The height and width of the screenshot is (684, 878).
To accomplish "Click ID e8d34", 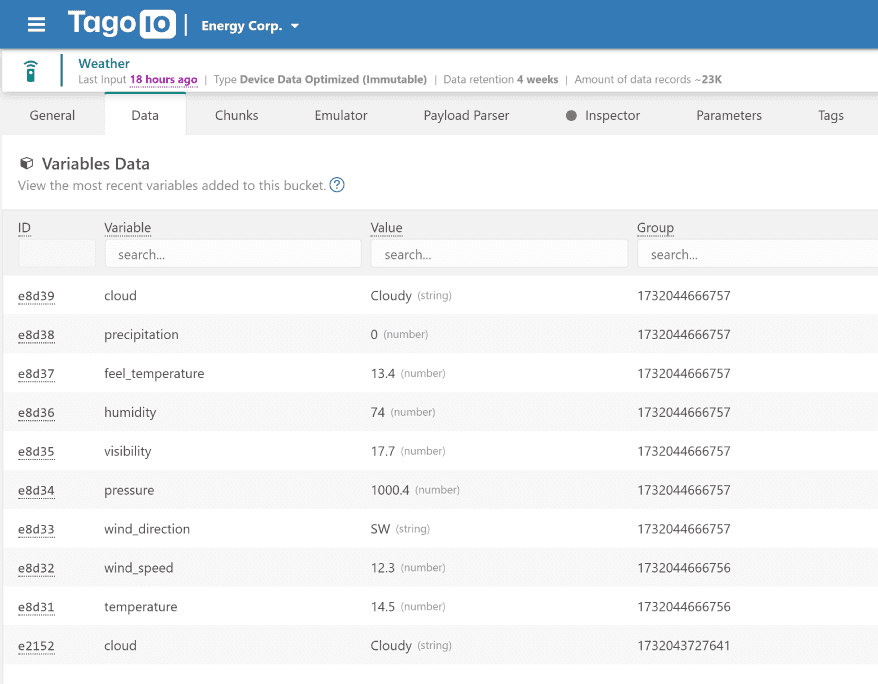I will click(36, 490).
